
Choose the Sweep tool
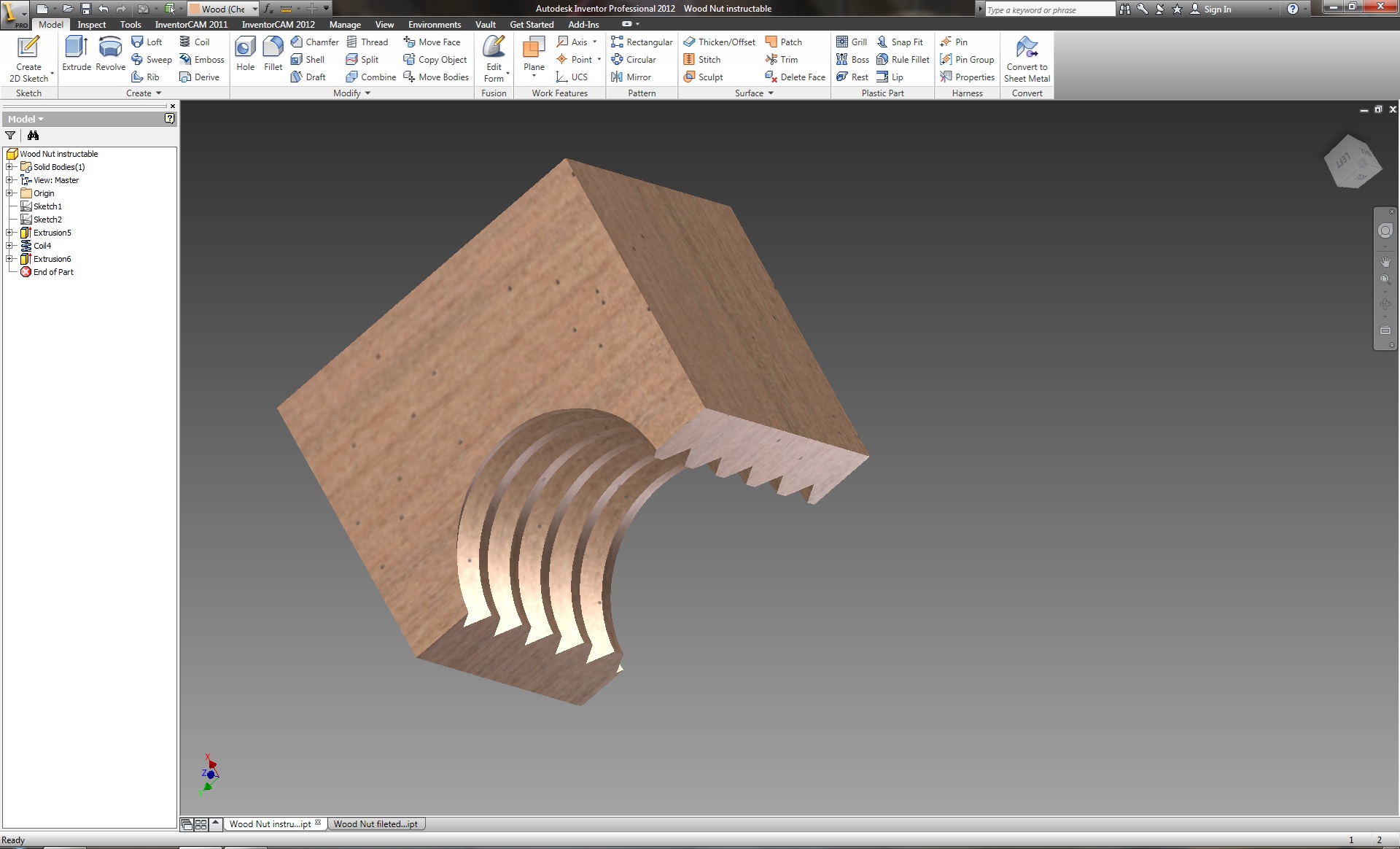(x=152, y=59)
